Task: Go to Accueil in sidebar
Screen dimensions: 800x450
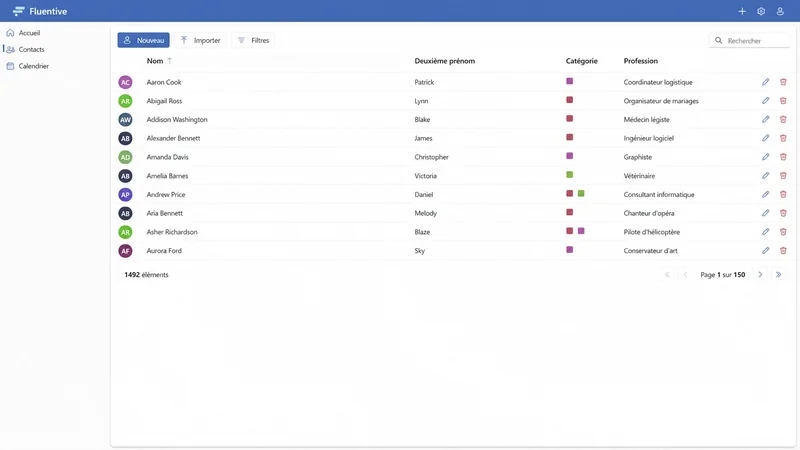Action: [x=23, y=33]
